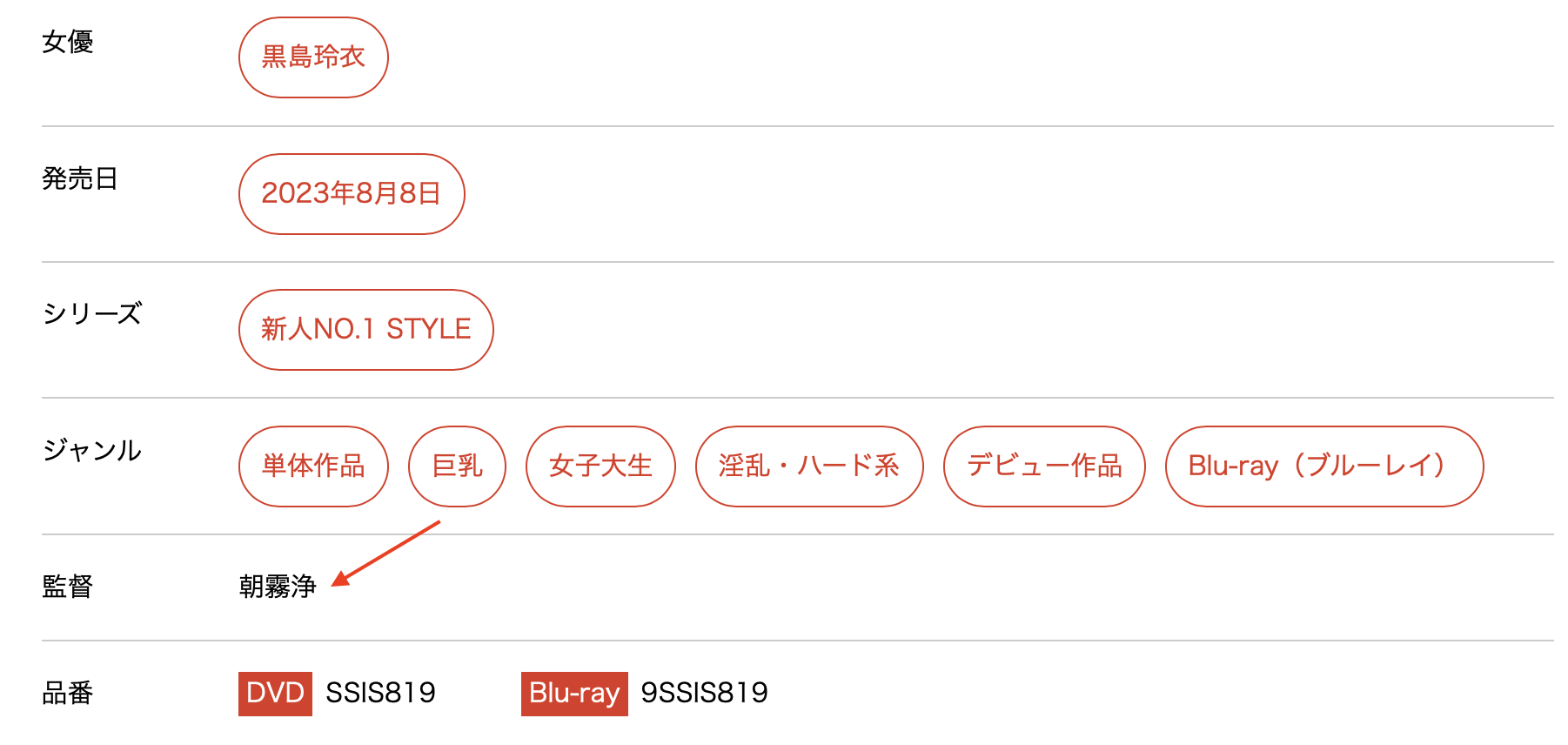
Task: Click the 淫乱・ハード系 genre tag
Action: click(808, 466)
